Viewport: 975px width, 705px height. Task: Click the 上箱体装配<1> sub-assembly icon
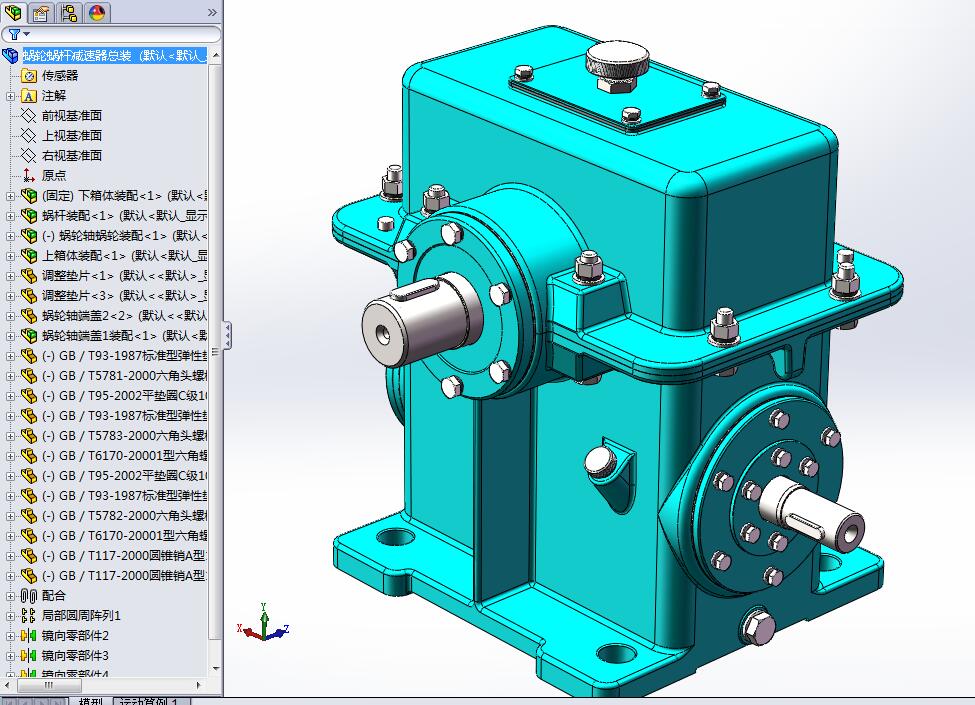tap(29, 256)
